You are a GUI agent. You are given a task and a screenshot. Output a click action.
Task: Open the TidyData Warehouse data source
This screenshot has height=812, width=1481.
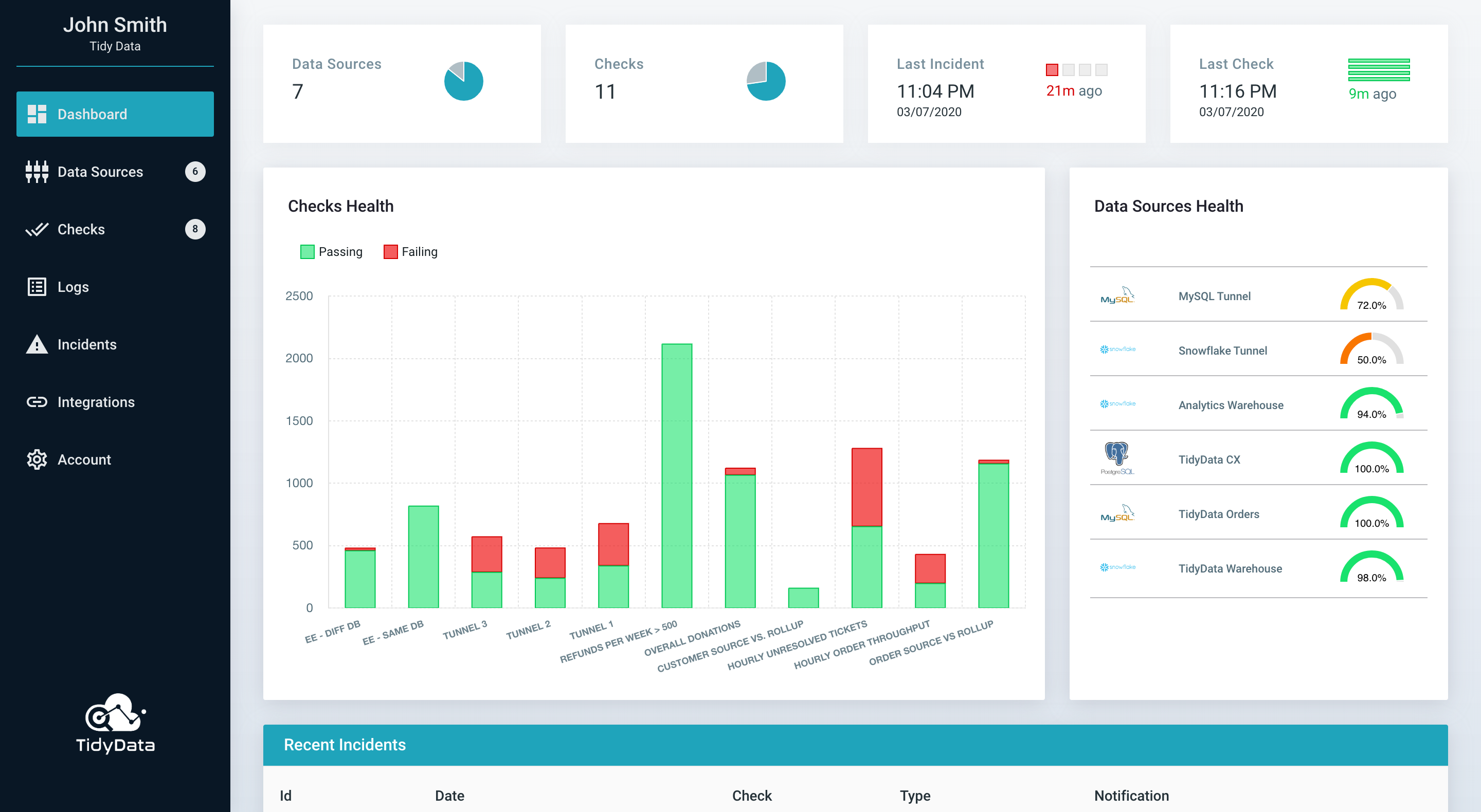(x=1230, y=568)
